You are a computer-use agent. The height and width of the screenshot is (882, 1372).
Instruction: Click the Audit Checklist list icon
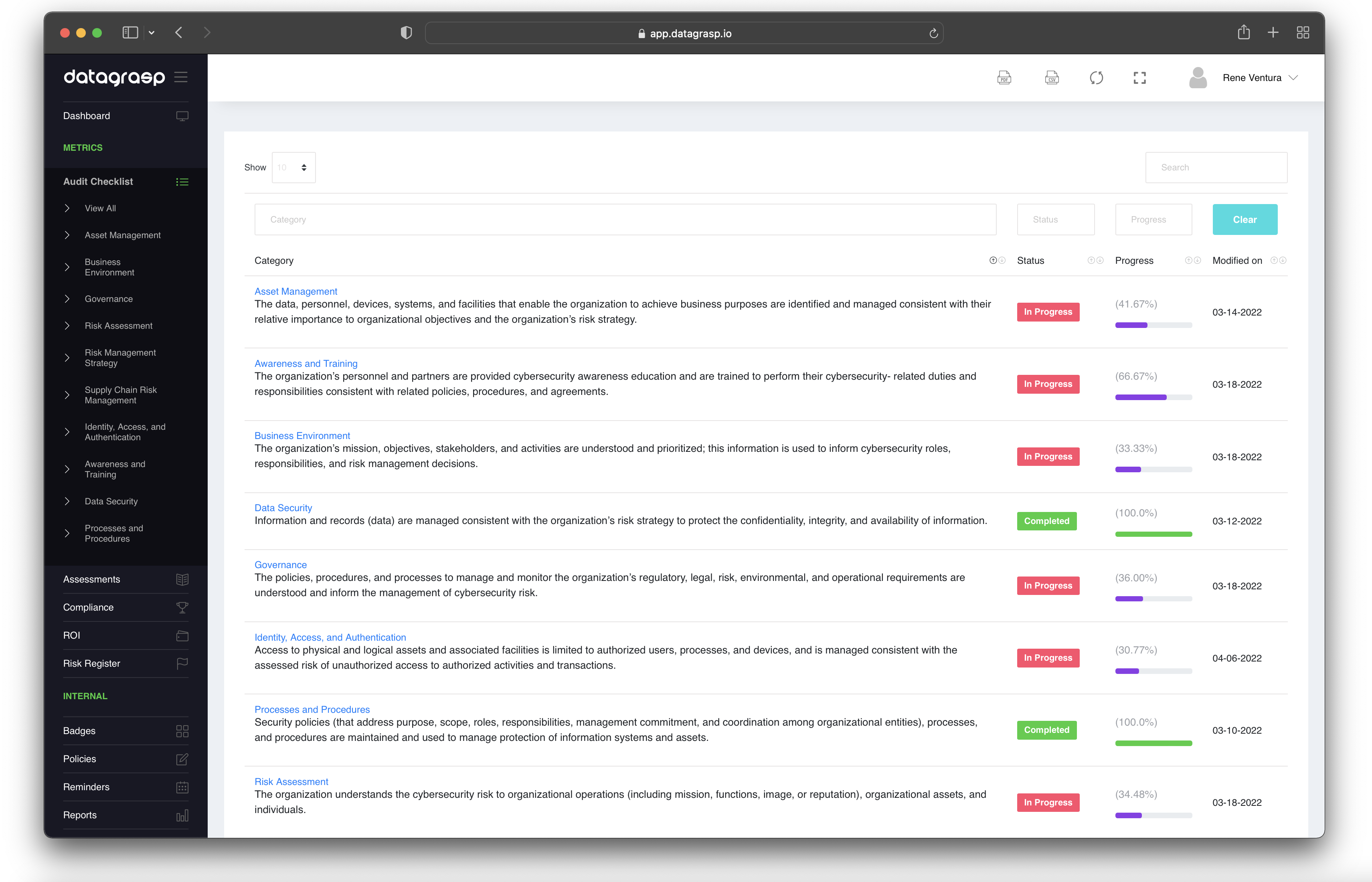(182, 182)
